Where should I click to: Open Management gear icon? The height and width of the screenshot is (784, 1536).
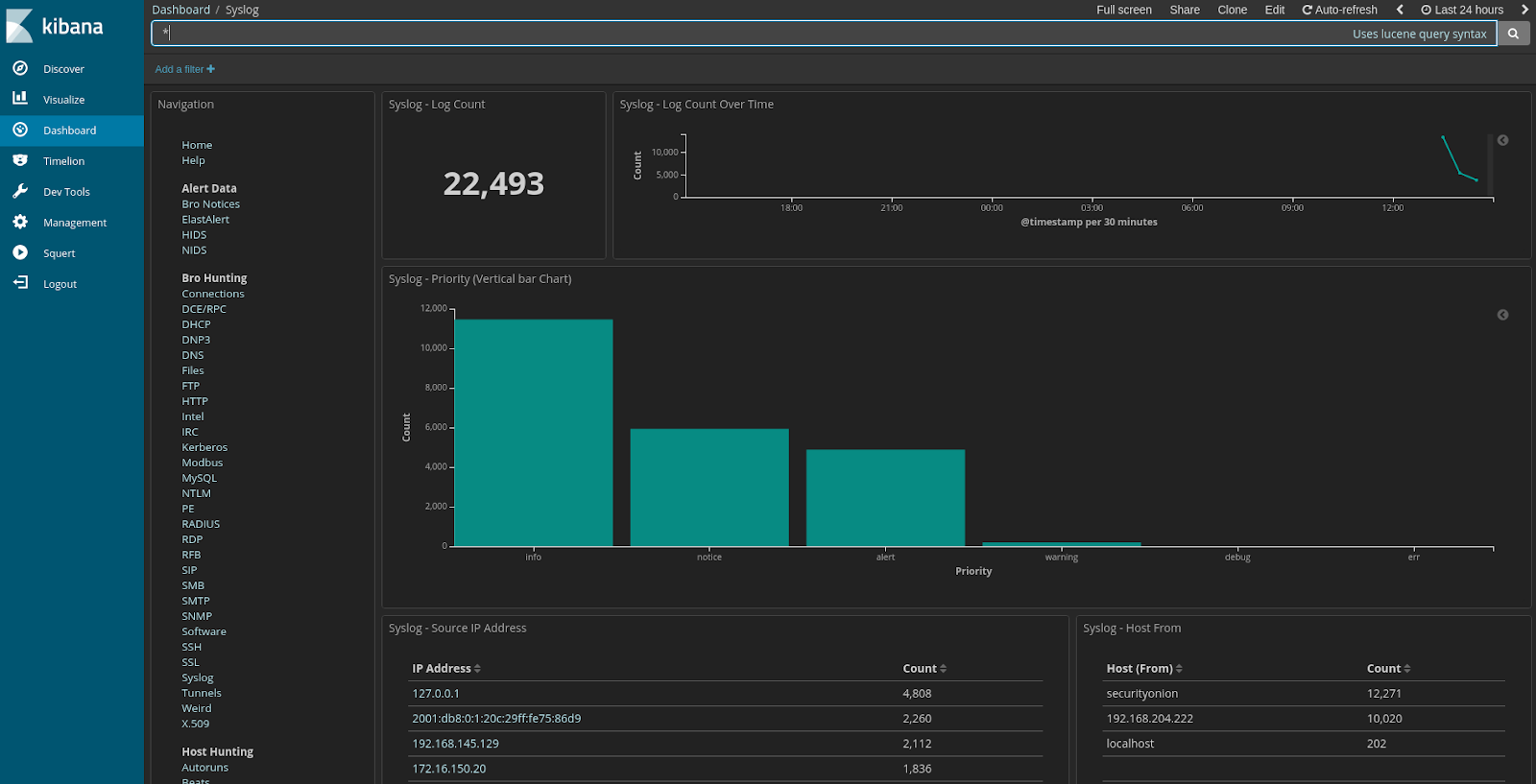20,222
